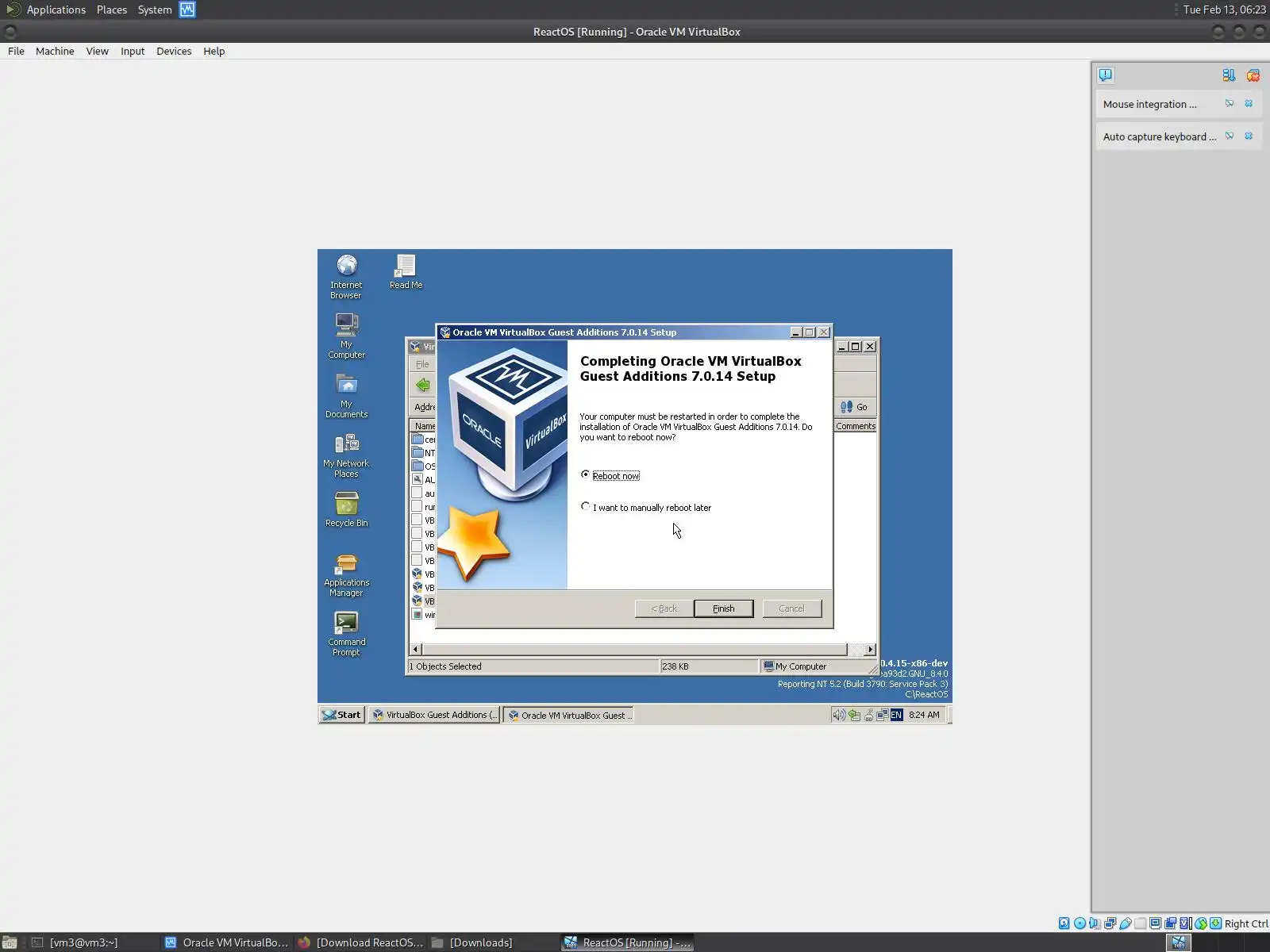Click the shared folders status icon
The height and width of the screenshot is (952, 1270).
(x=1140, y=923)
